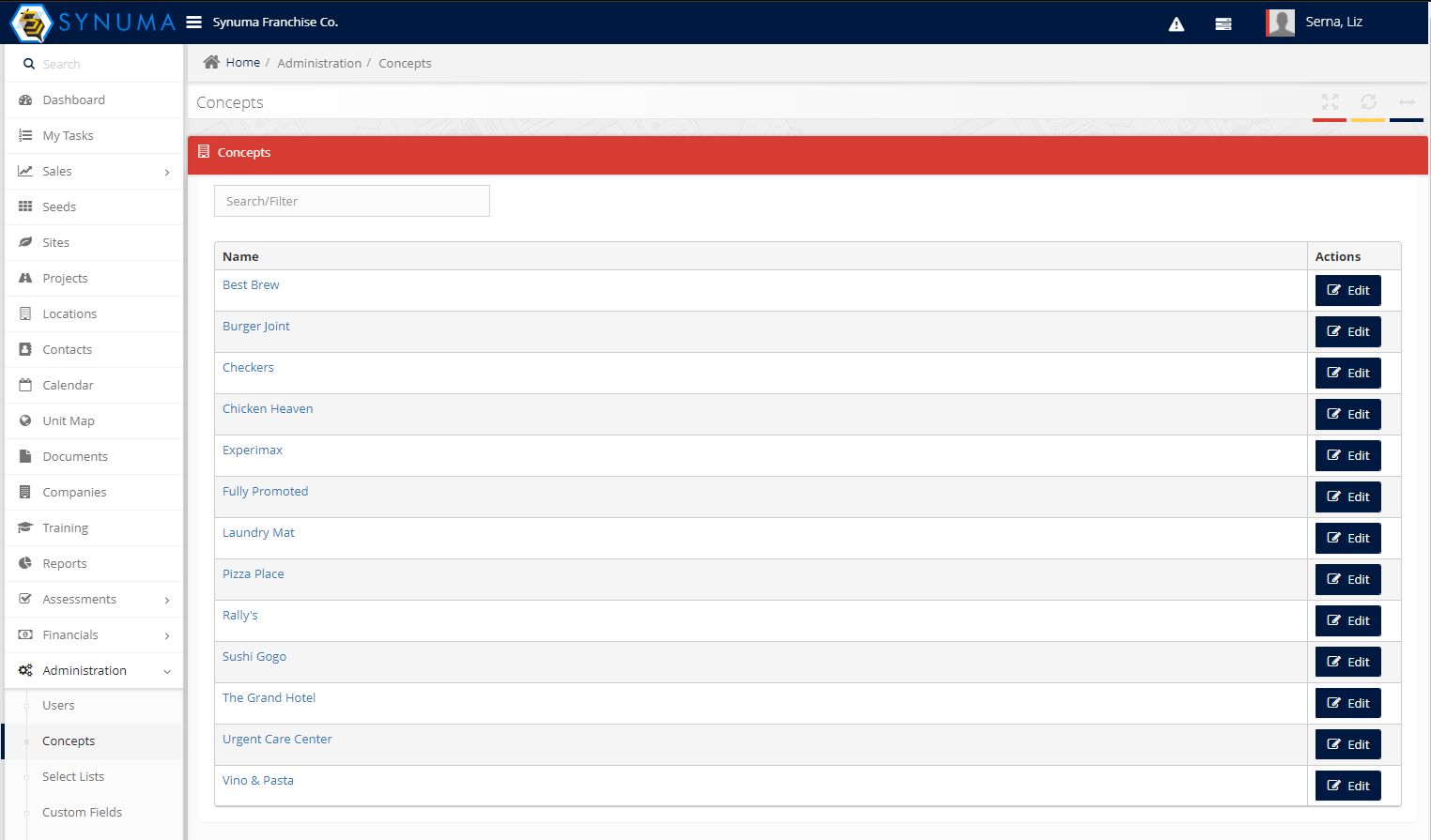
Task: Click the Dashboard gauge icon
Action: point(25,99)
